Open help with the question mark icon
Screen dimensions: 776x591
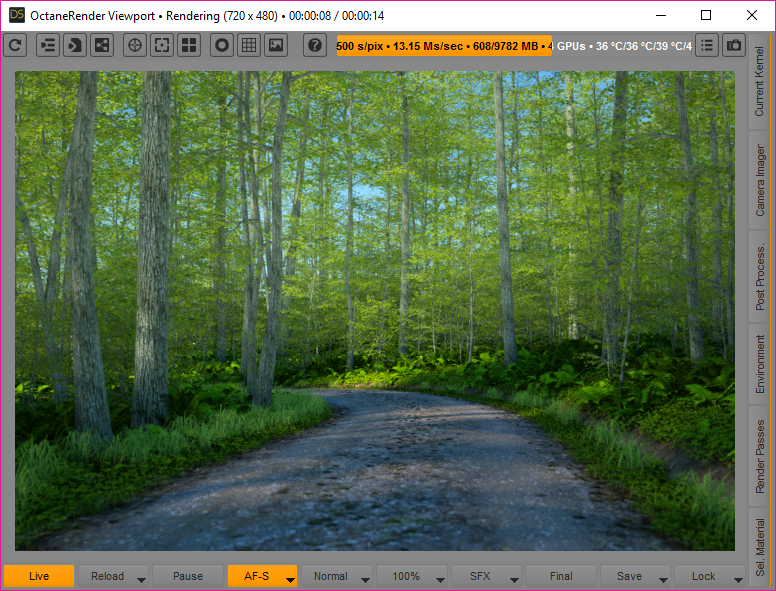315,46
